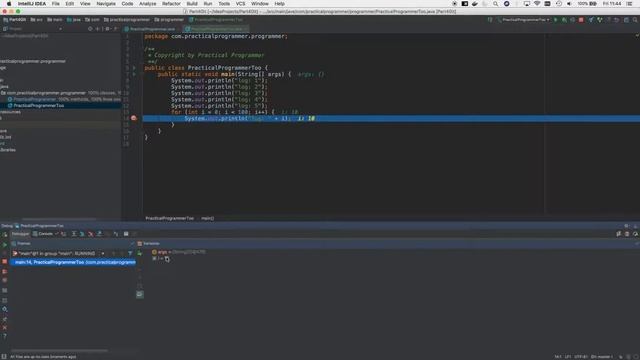640x360 pixels.
Task: Click the Run button in top toolbar
Action: (x=556, y=20)
